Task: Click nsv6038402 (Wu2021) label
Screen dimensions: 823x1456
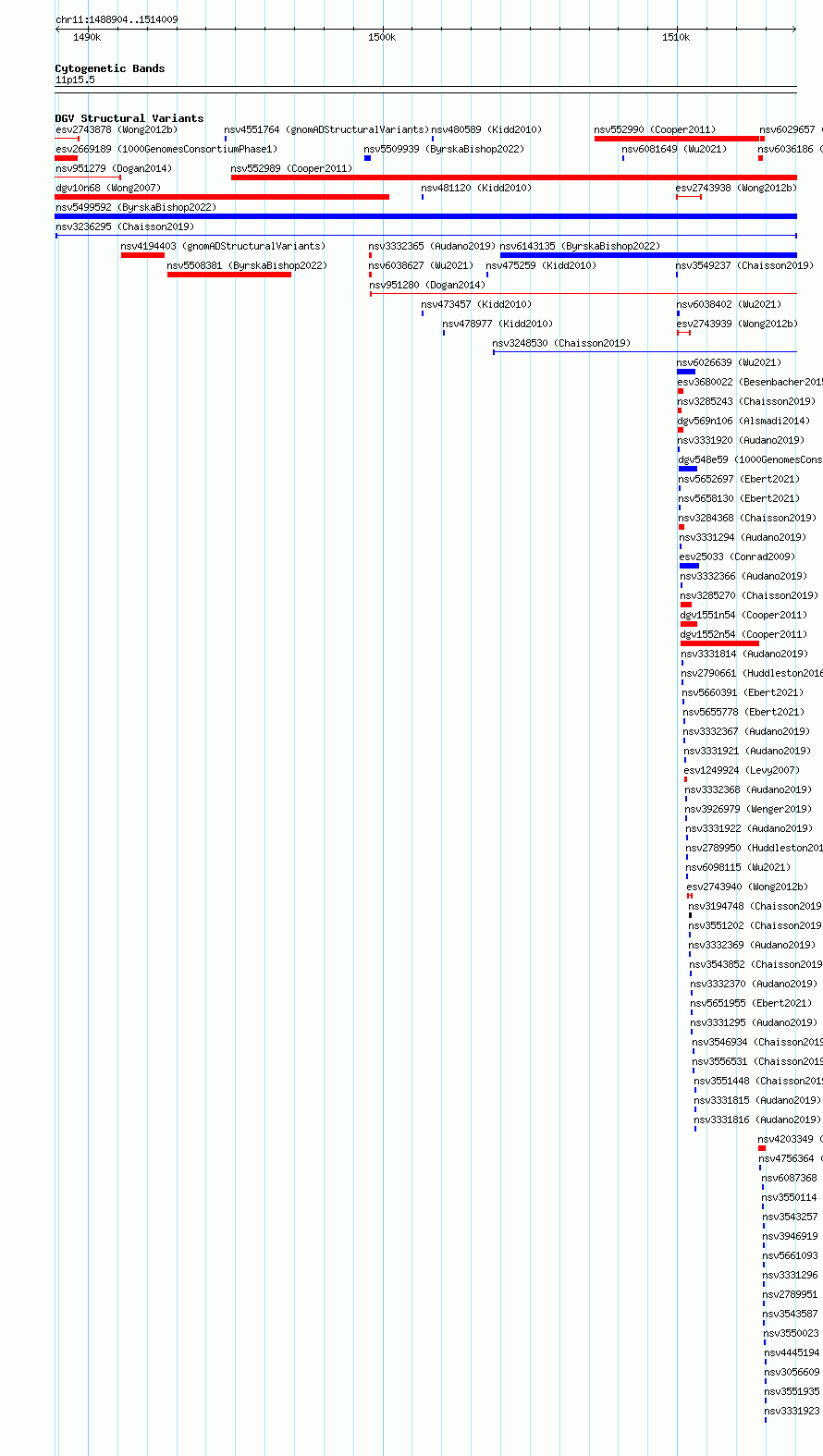Action: tap(729, 304)
